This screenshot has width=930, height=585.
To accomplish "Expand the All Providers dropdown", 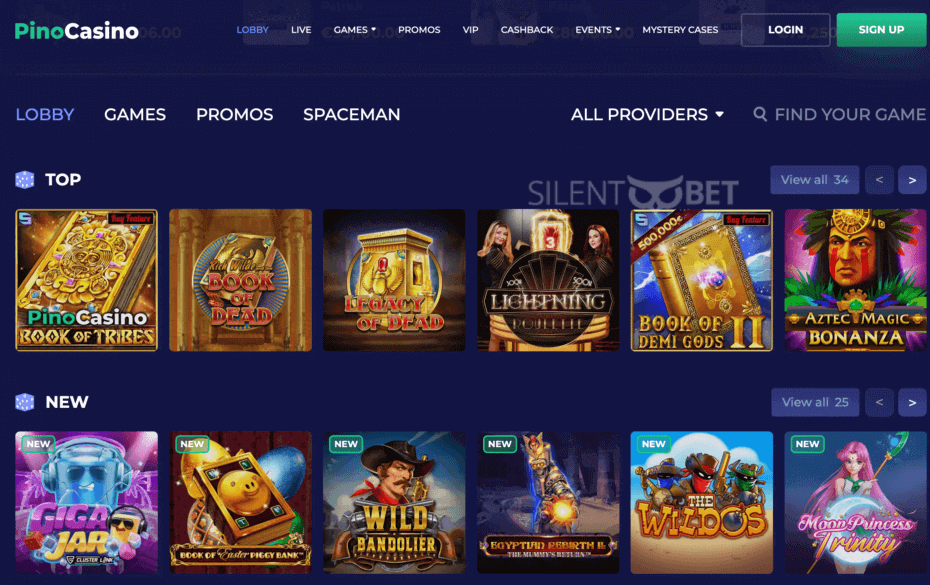I will (647, 115).
